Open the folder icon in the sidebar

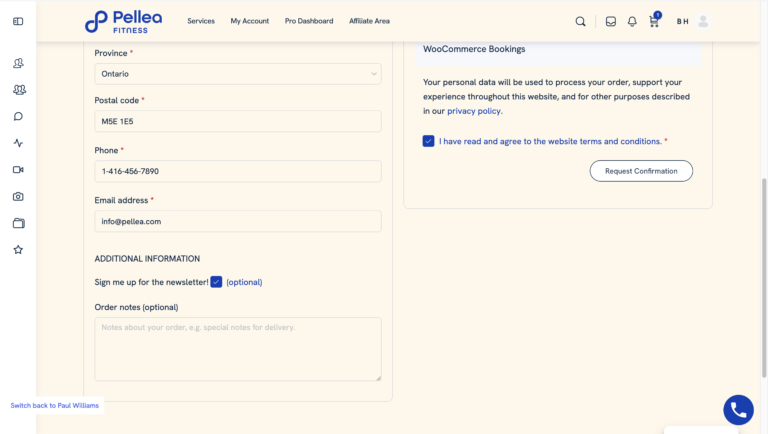[19, 223]
